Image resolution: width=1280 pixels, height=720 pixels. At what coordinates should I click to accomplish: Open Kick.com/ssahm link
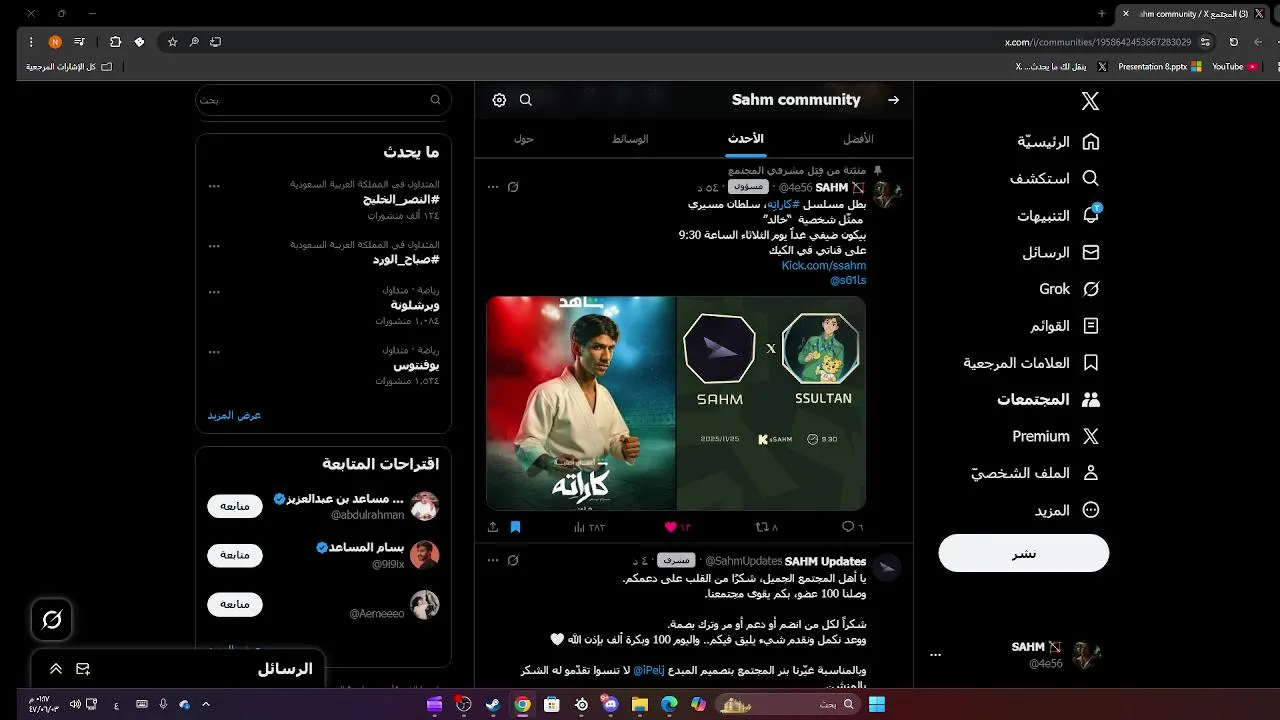tap(824, 266)
